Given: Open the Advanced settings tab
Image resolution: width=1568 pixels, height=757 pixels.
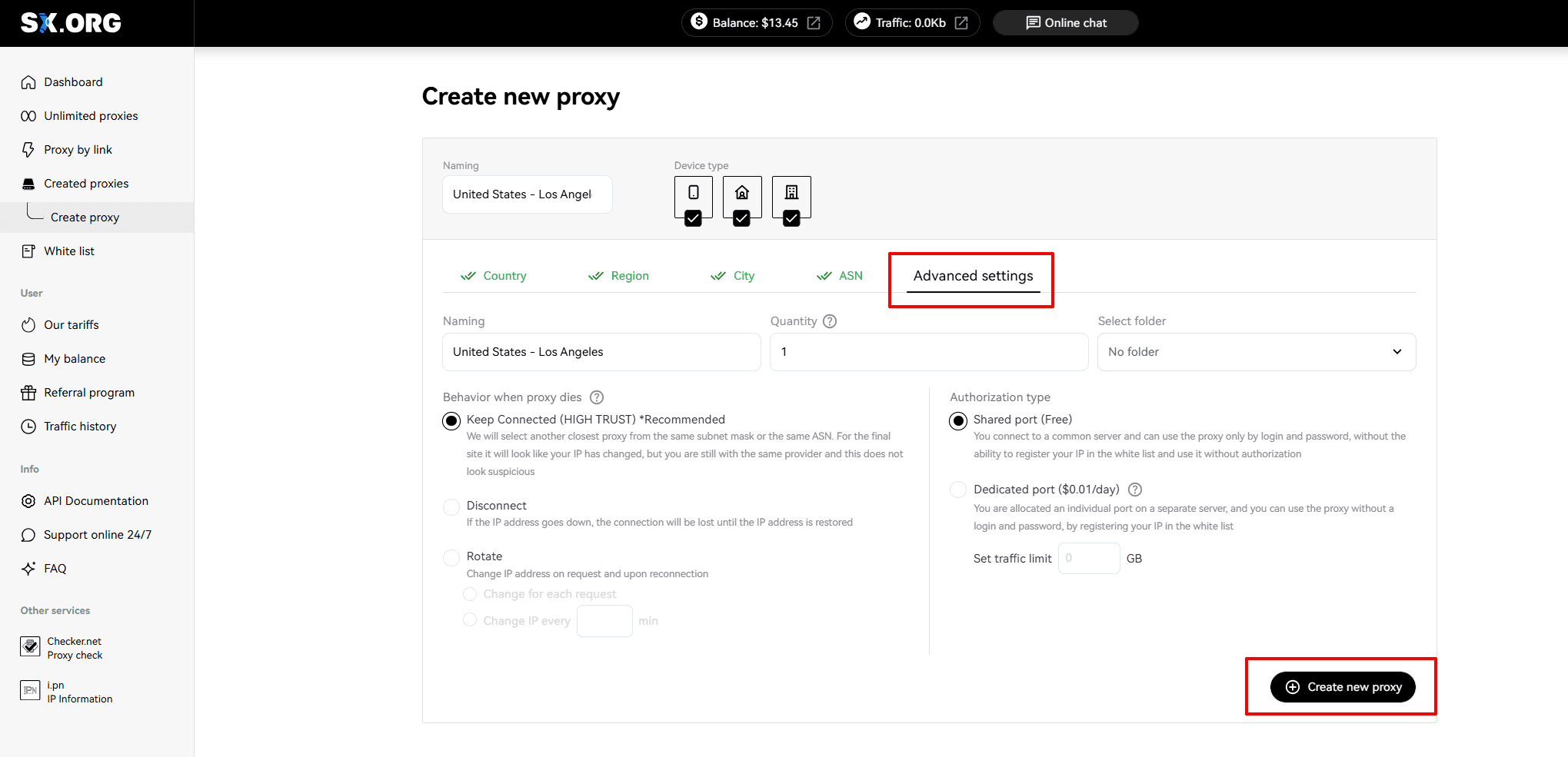Looking at the screenshot, I should coord(973,276).
